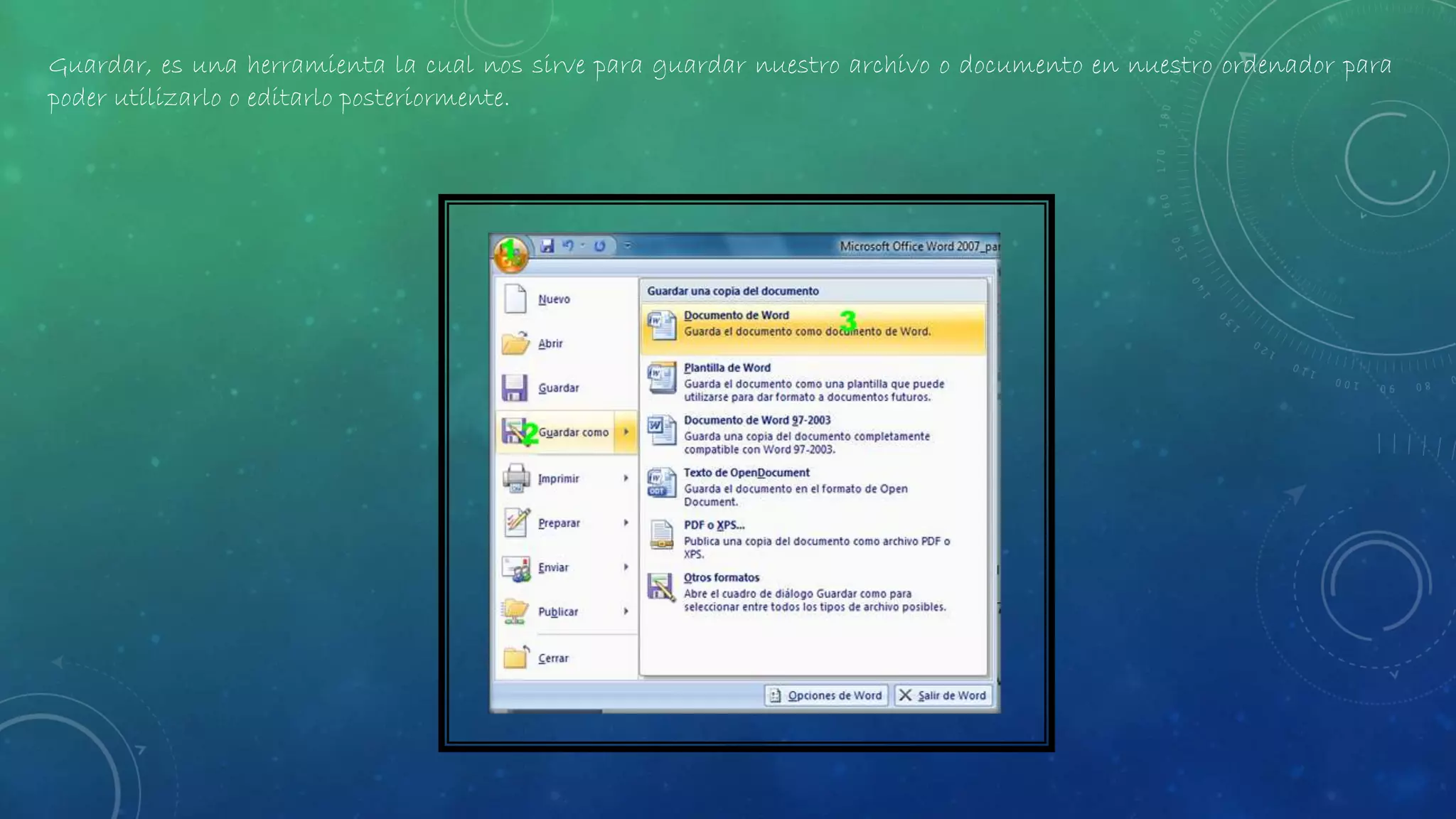1456x819 pixels.
Task: Click the Documento de Word 97-2003 icon
Action: (x=662, y=430)
